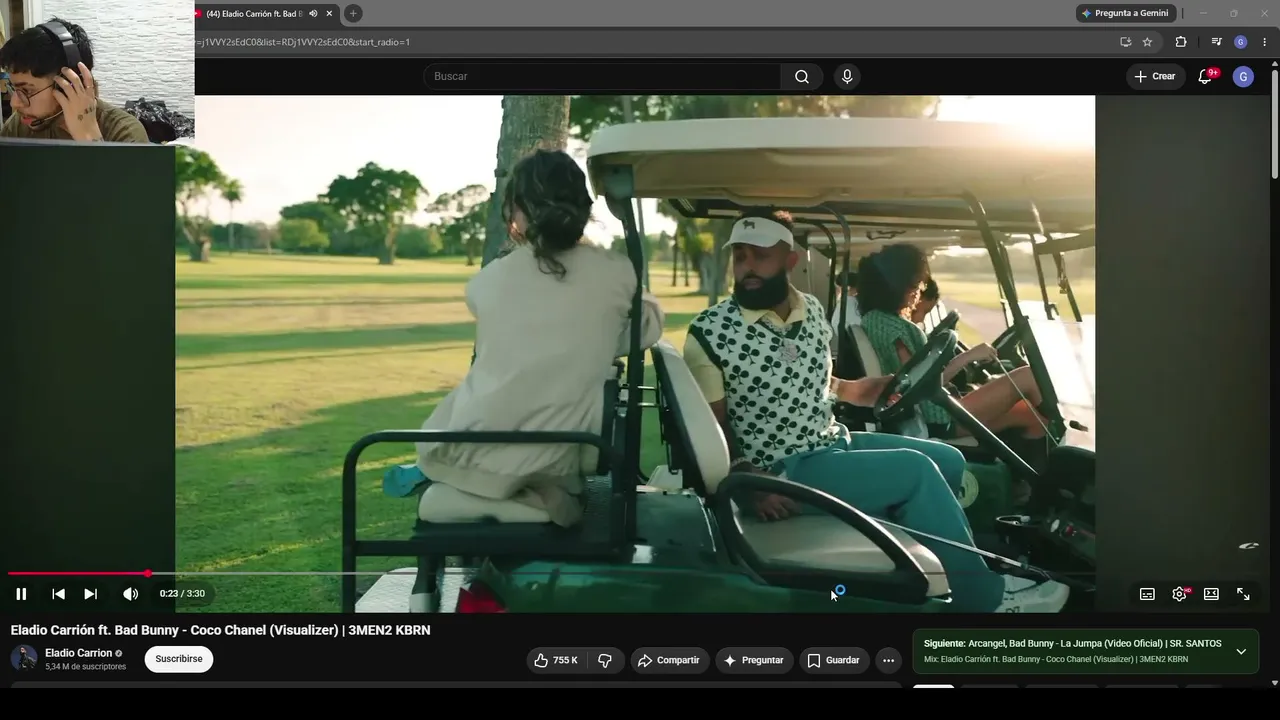Pause the video playback
This screenshot has width=1280, height=720.
[x=21, y=594]
